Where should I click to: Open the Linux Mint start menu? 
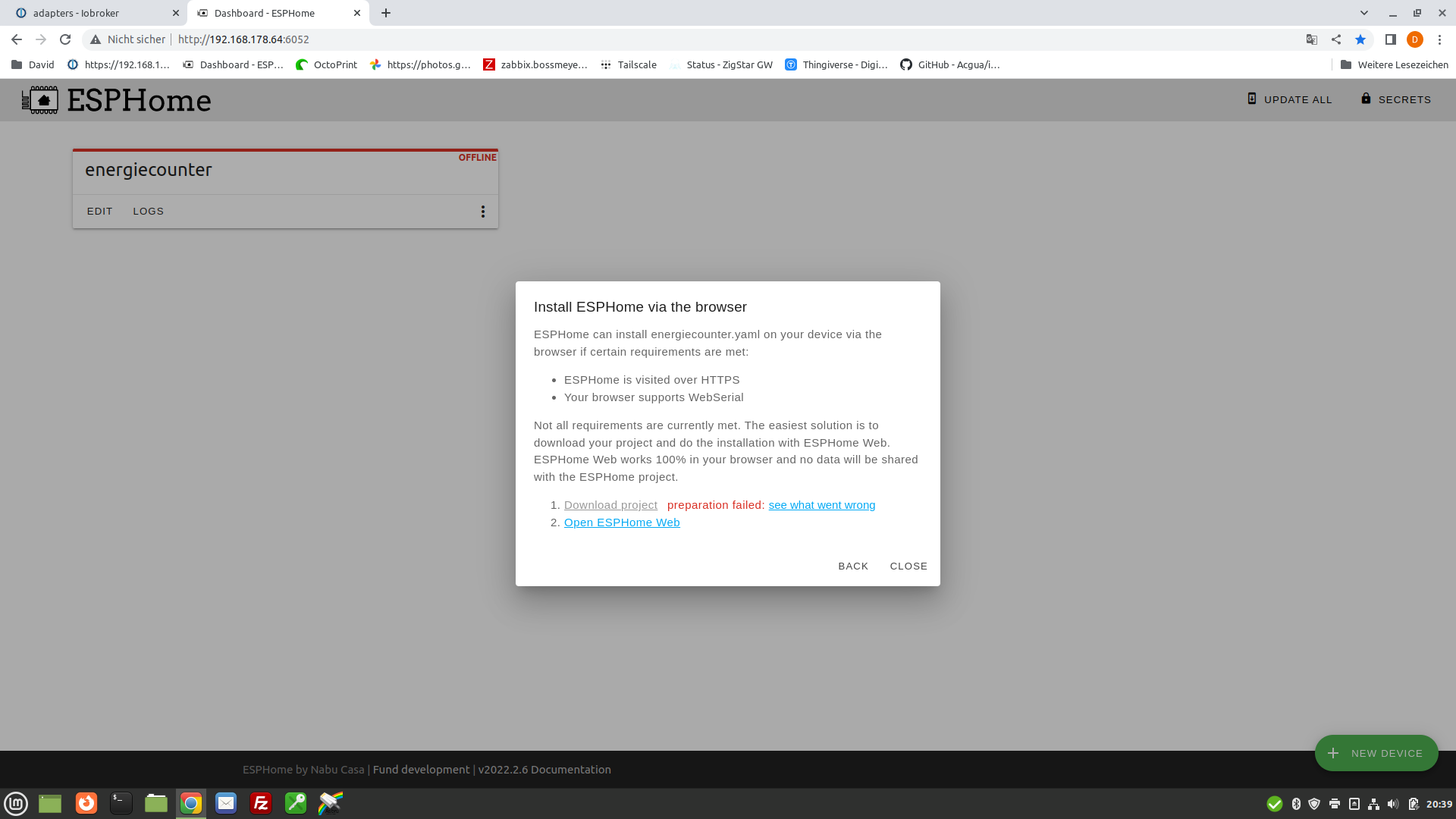point(16,803)
